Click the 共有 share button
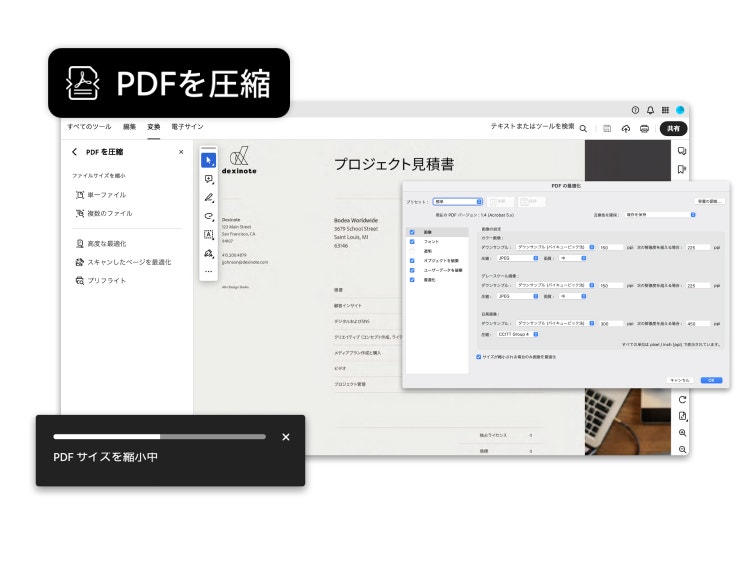This screenshot has height=563, width=750. (673, 128)
